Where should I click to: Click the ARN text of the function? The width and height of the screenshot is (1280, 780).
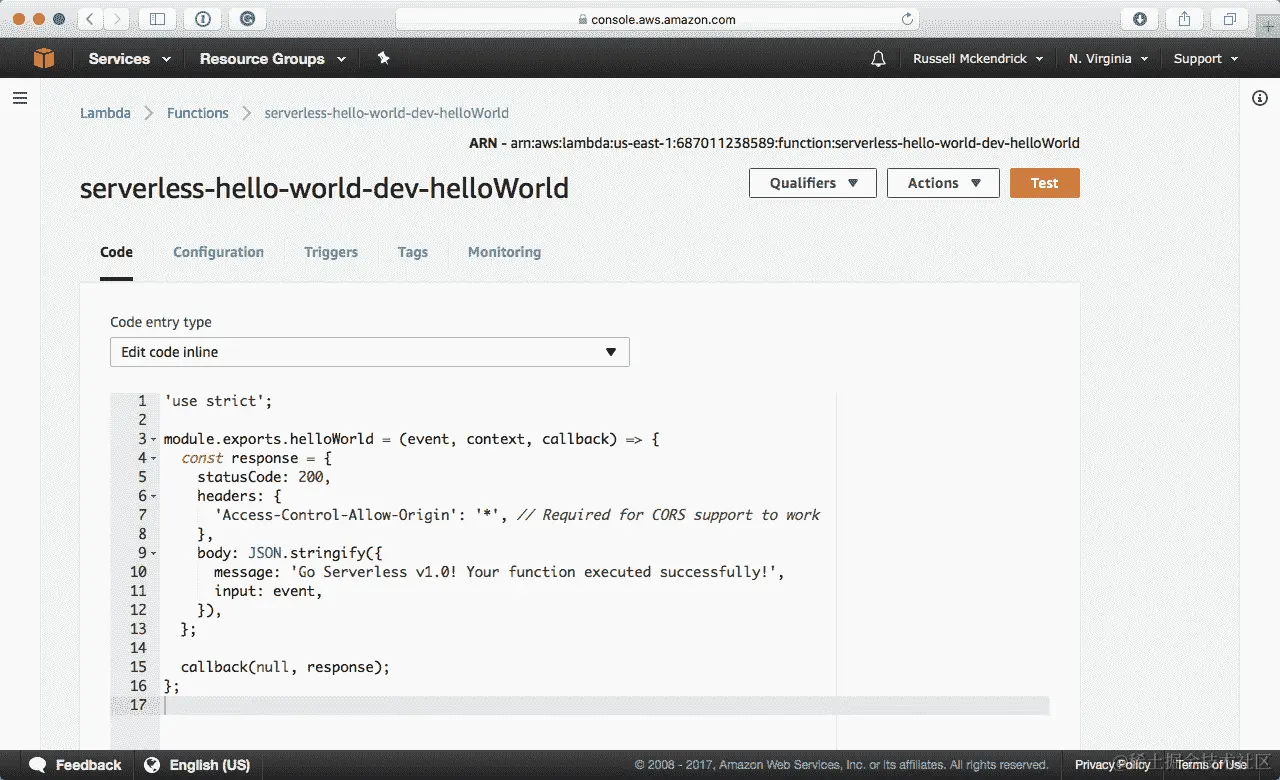774,143
